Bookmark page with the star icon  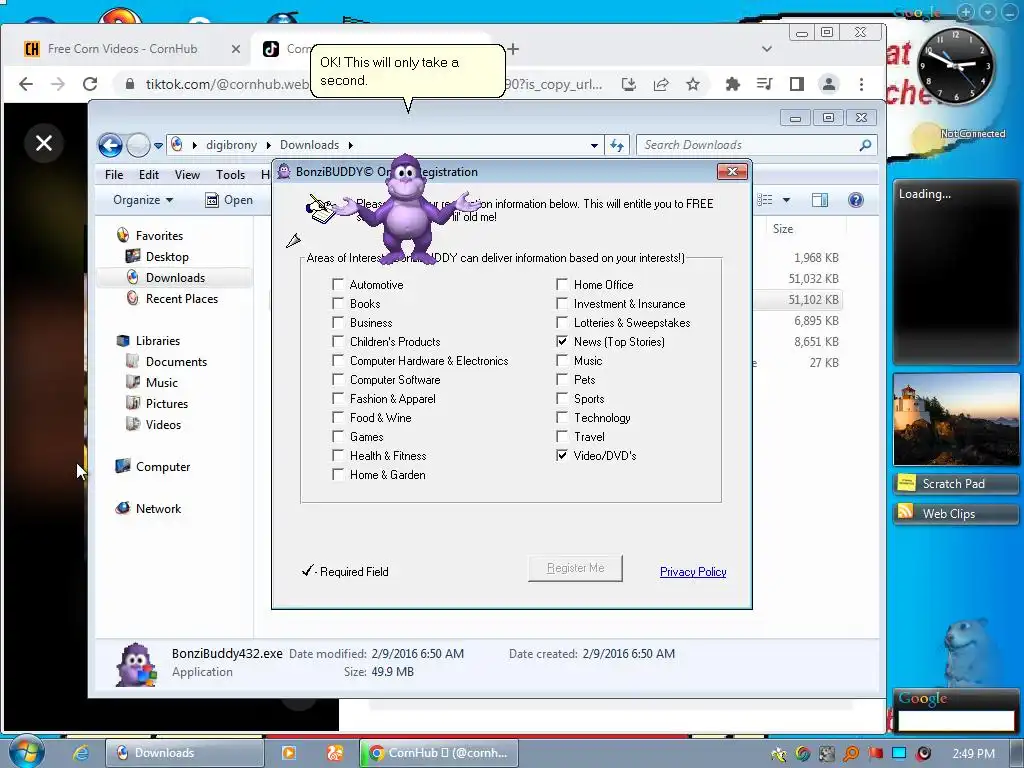click(x=693, y=84)
